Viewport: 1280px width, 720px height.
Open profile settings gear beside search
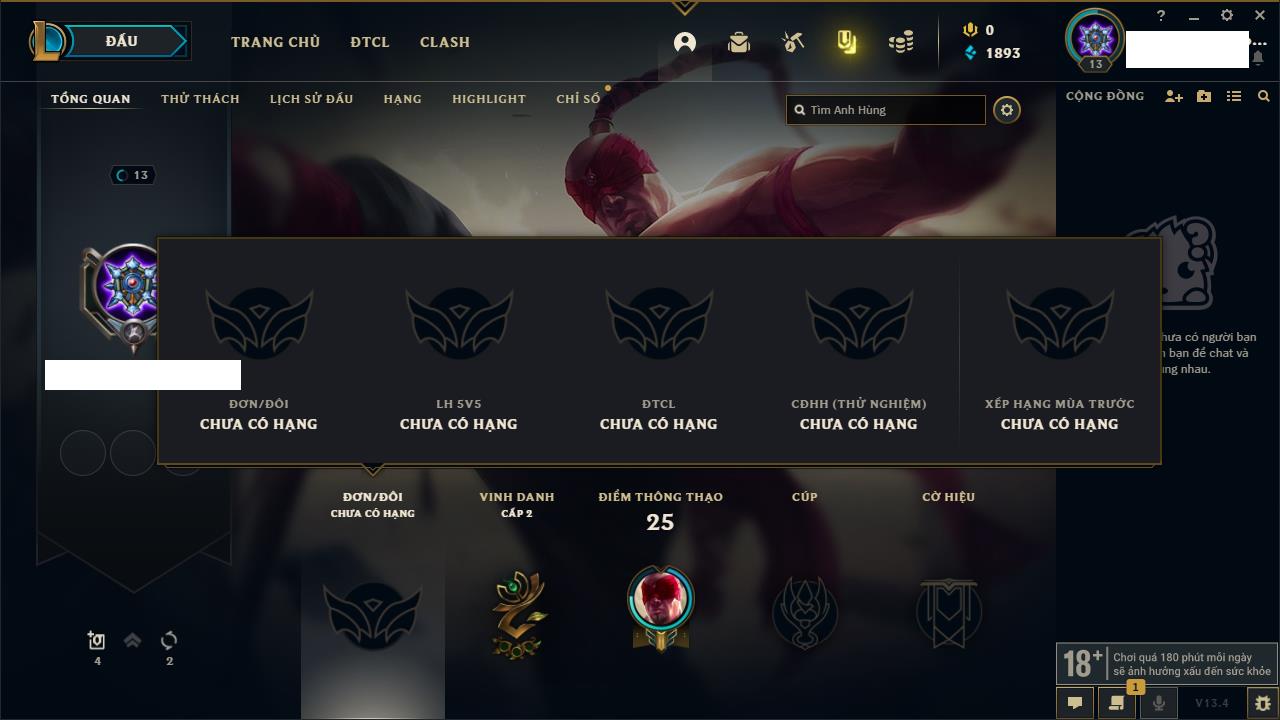(x=1007, y=110)
